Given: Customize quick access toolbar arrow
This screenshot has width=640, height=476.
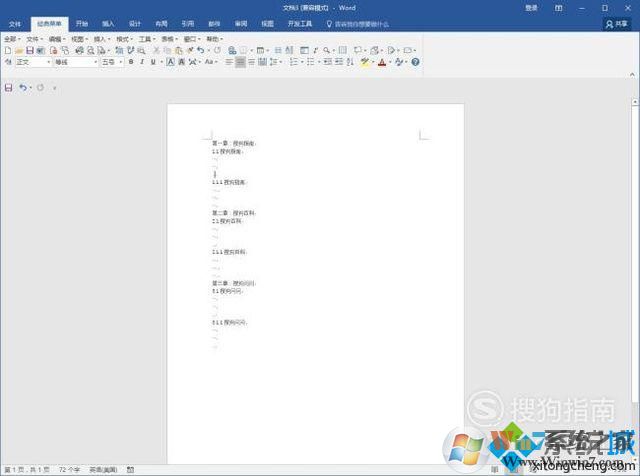Looking at the screenshot, I should pos(54,88).
